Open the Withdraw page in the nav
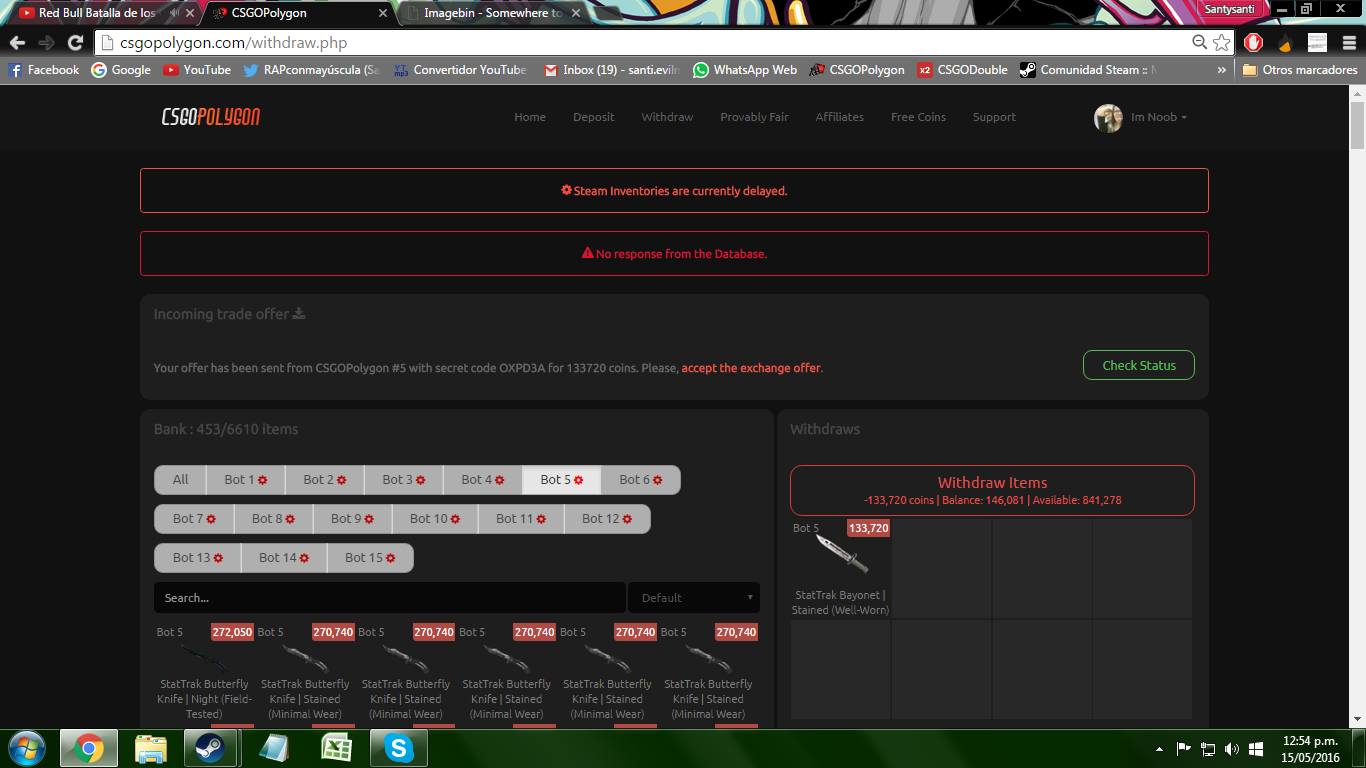The width and height of the screenshot is (1366, 768). [x=667, y=117]
